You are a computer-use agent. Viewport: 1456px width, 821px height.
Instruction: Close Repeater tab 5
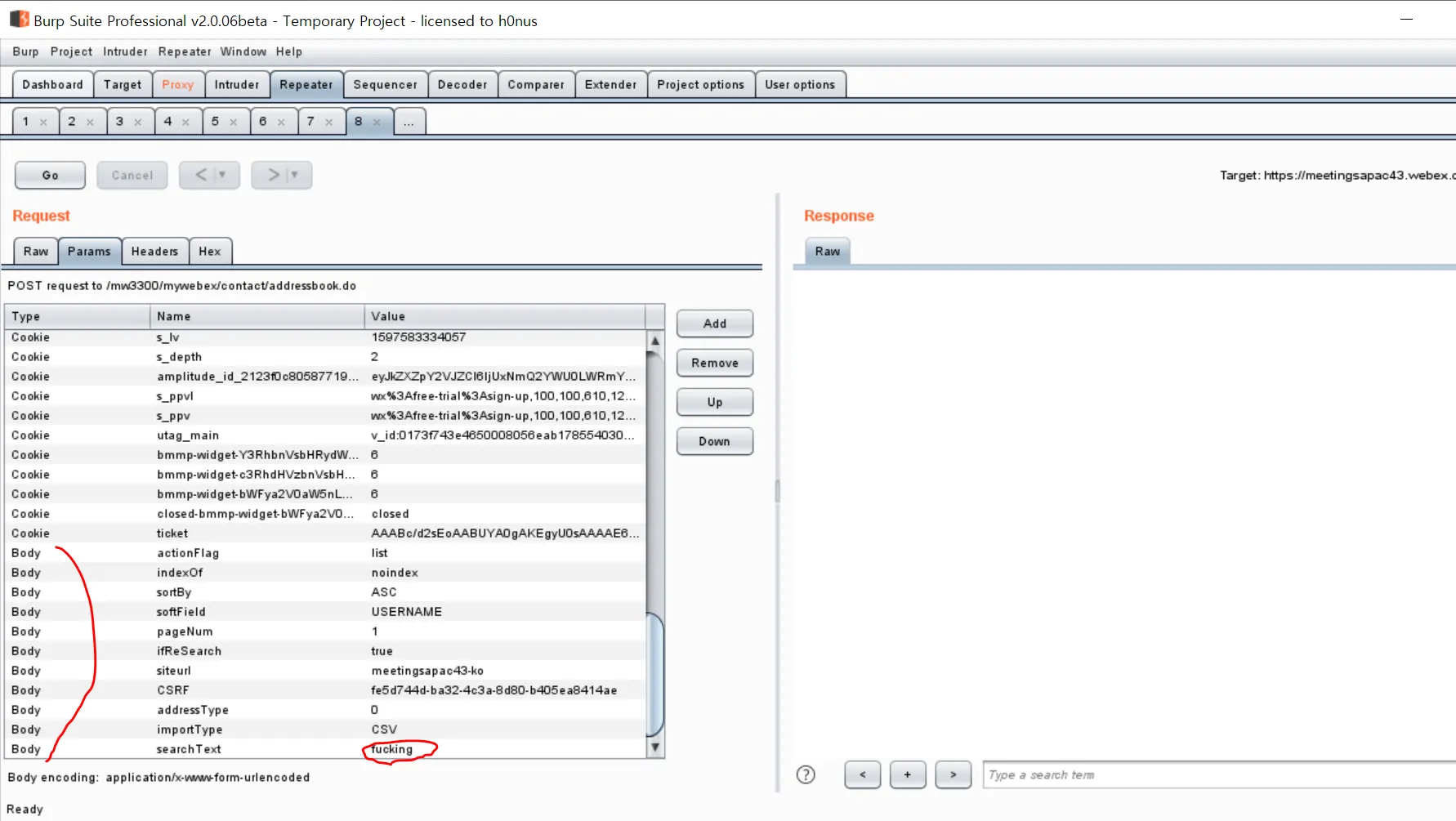233,123
